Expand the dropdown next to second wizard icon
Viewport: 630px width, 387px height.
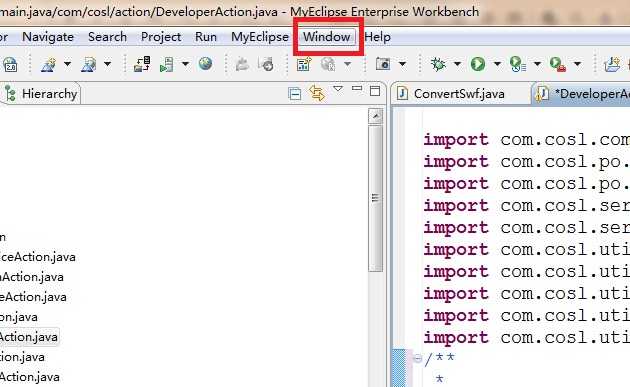pos(107,64)
